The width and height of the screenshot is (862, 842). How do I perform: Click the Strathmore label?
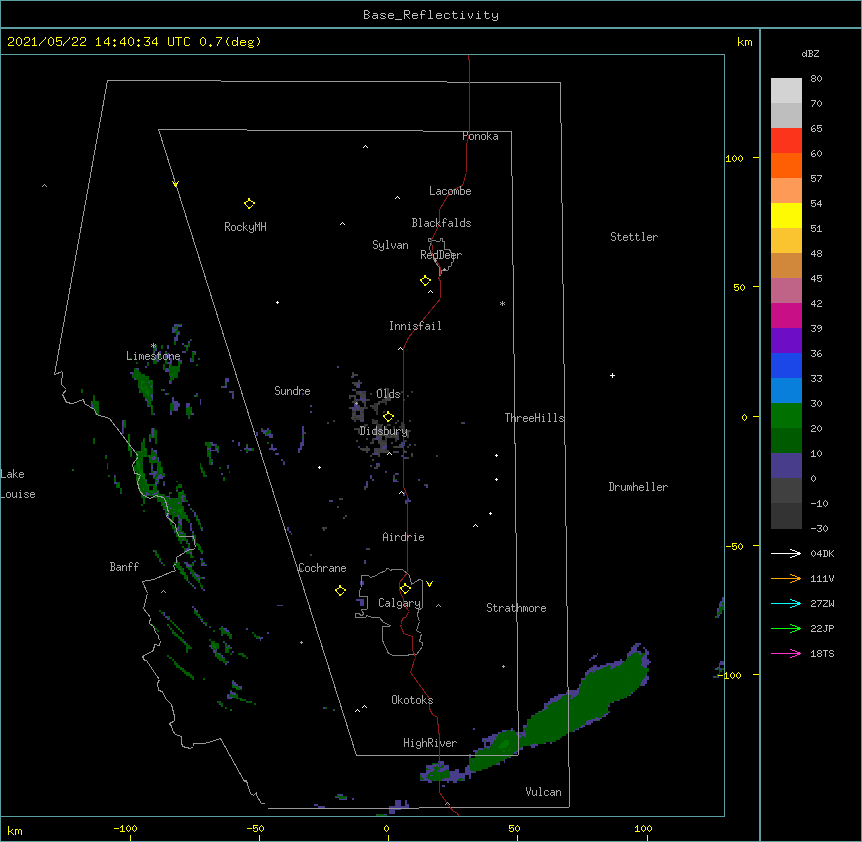516,608
